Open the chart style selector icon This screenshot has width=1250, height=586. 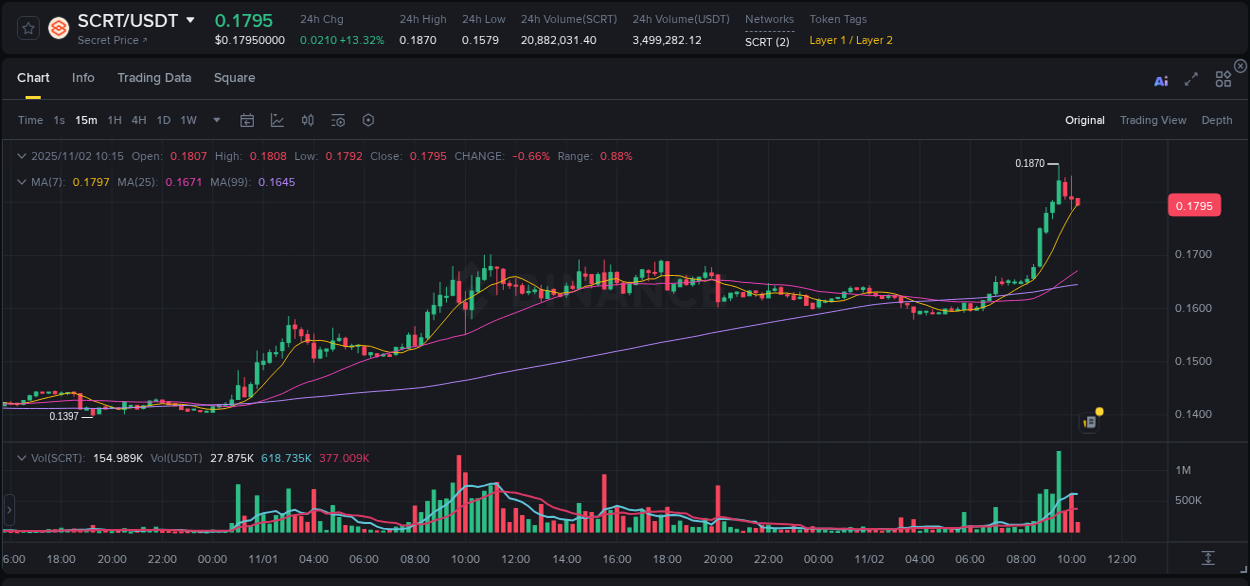click(277, 120)
